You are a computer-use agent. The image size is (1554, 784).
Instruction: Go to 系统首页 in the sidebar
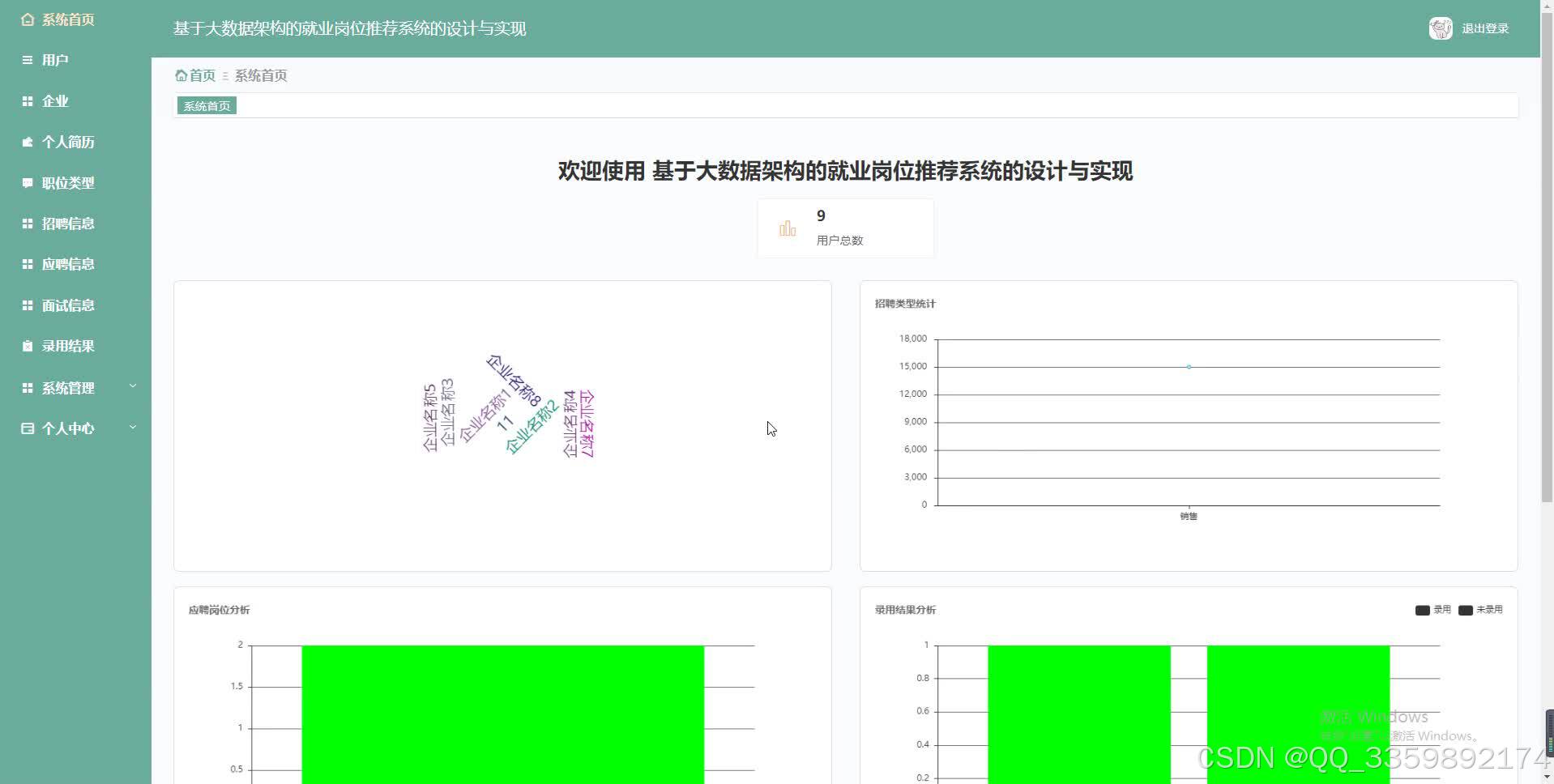tap(68, 19)
